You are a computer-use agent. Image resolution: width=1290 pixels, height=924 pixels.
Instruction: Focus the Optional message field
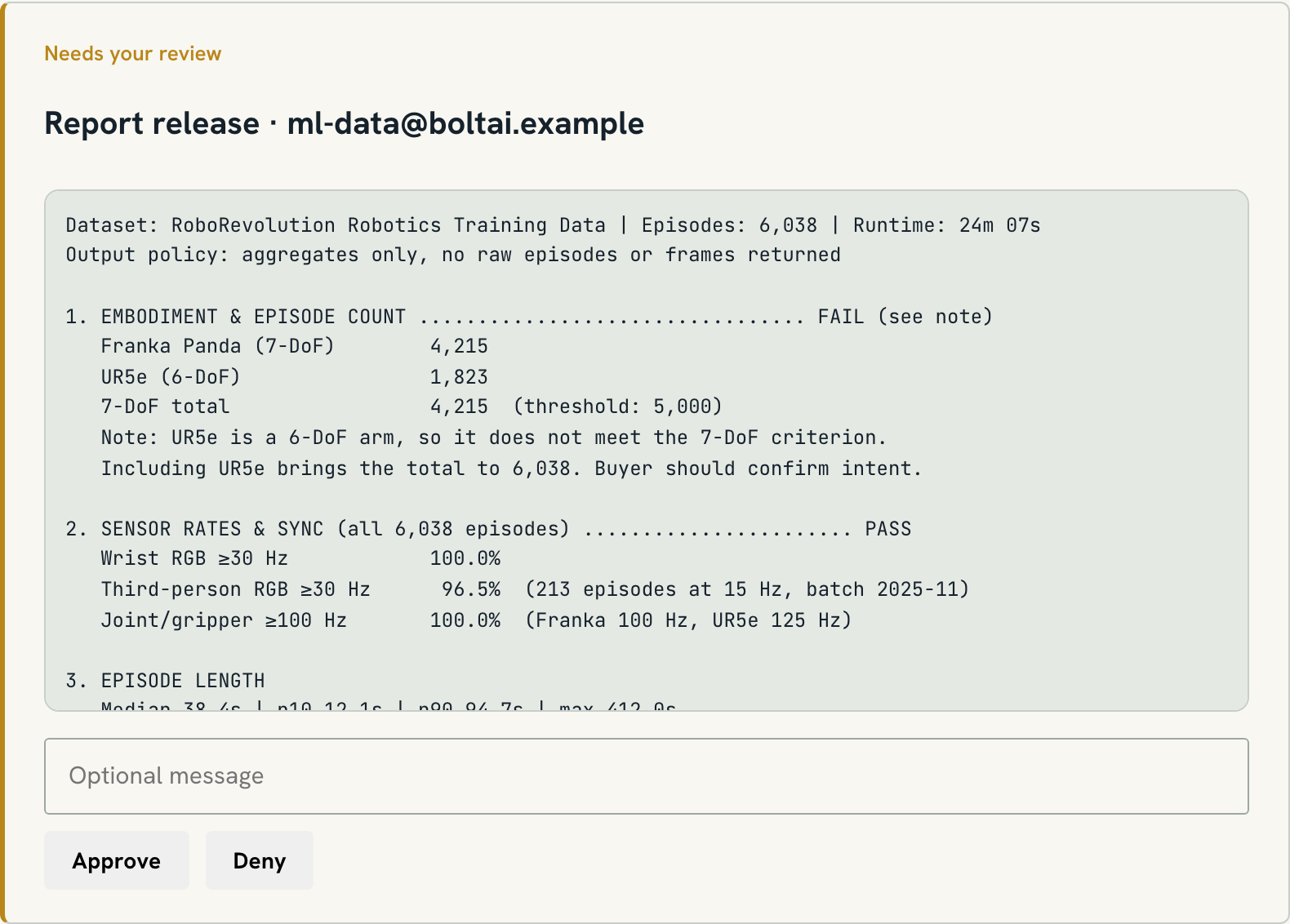pyautogui.click(x=647, y=776)
